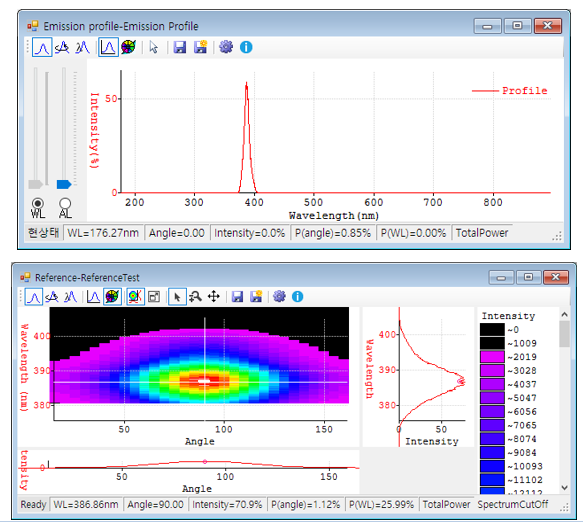Click status entry P(WL)=0.00%
Screen dimensions: 583x522
(x=413, y=233)
